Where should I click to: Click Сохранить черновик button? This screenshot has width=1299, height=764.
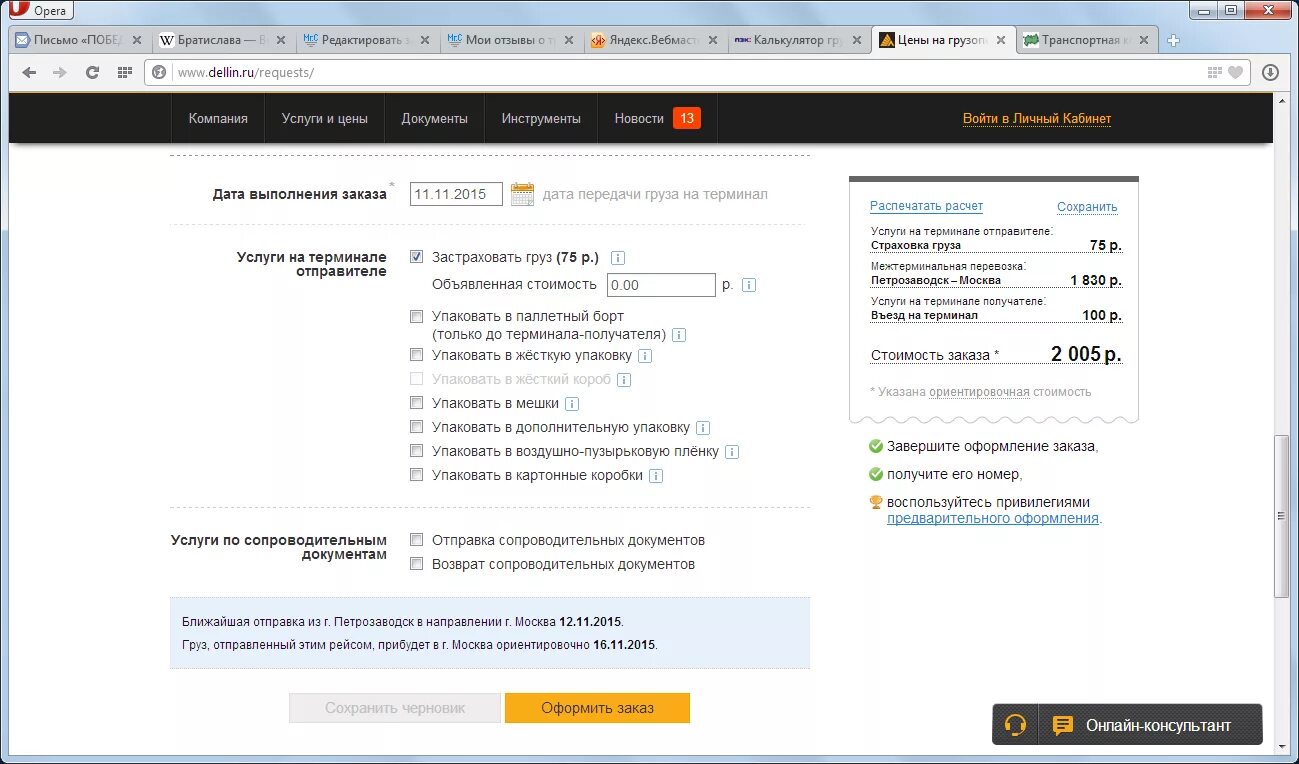tap(395, 708)
